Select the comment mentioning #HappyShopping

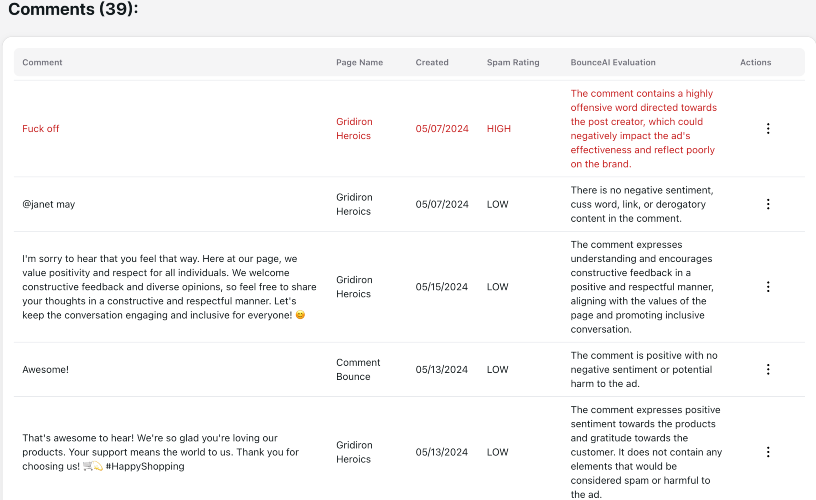(160, 452)
